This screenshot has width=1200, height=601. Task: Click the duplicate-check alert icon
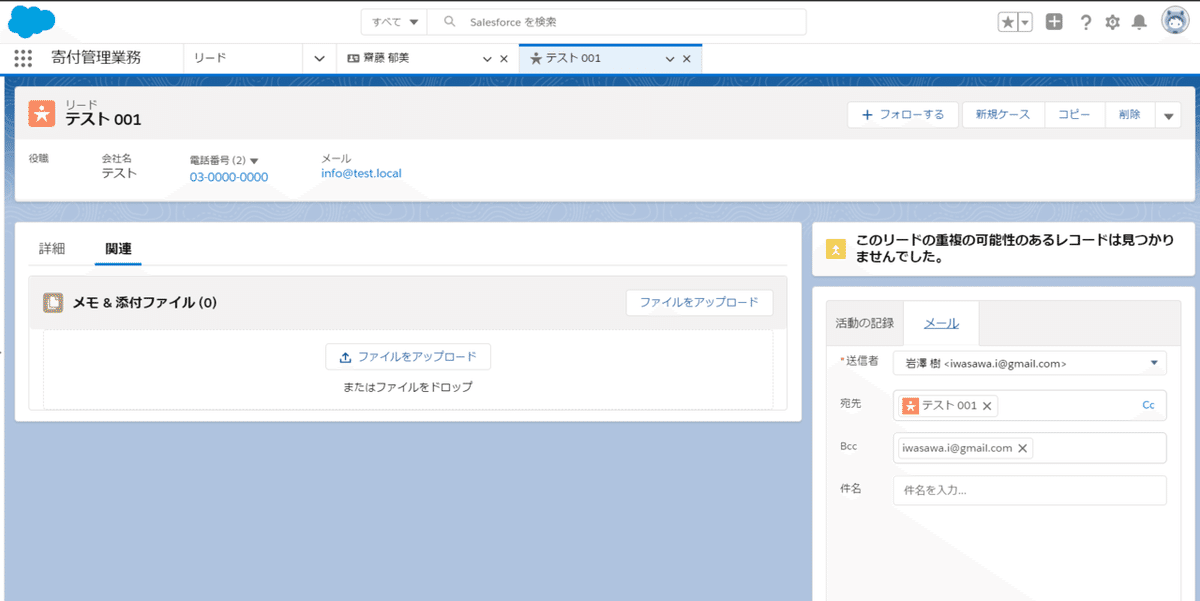(837, 249)
